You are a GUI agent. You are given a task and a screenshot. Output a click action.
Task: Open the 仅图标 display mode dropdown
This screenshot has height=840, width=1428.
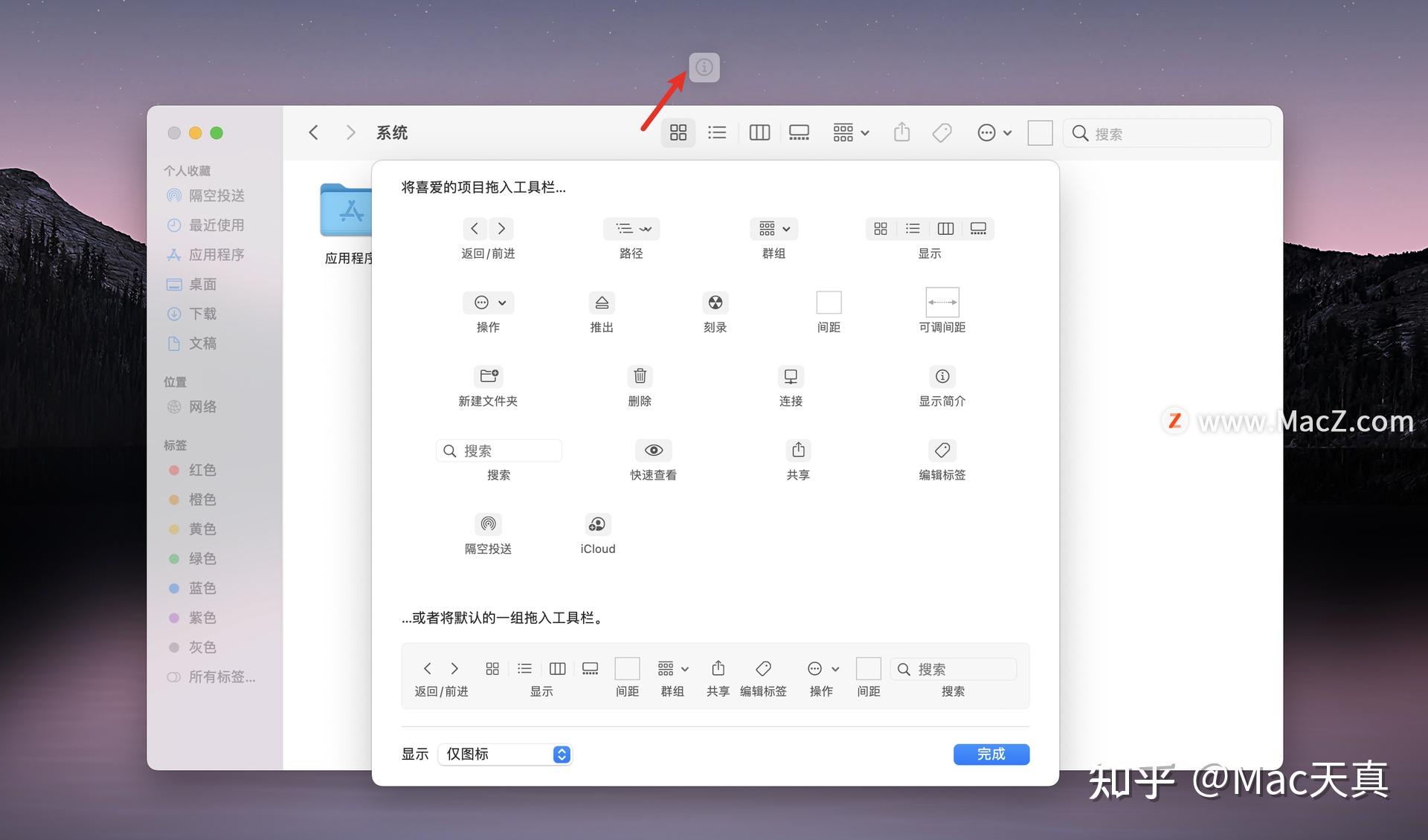(505, 754)
